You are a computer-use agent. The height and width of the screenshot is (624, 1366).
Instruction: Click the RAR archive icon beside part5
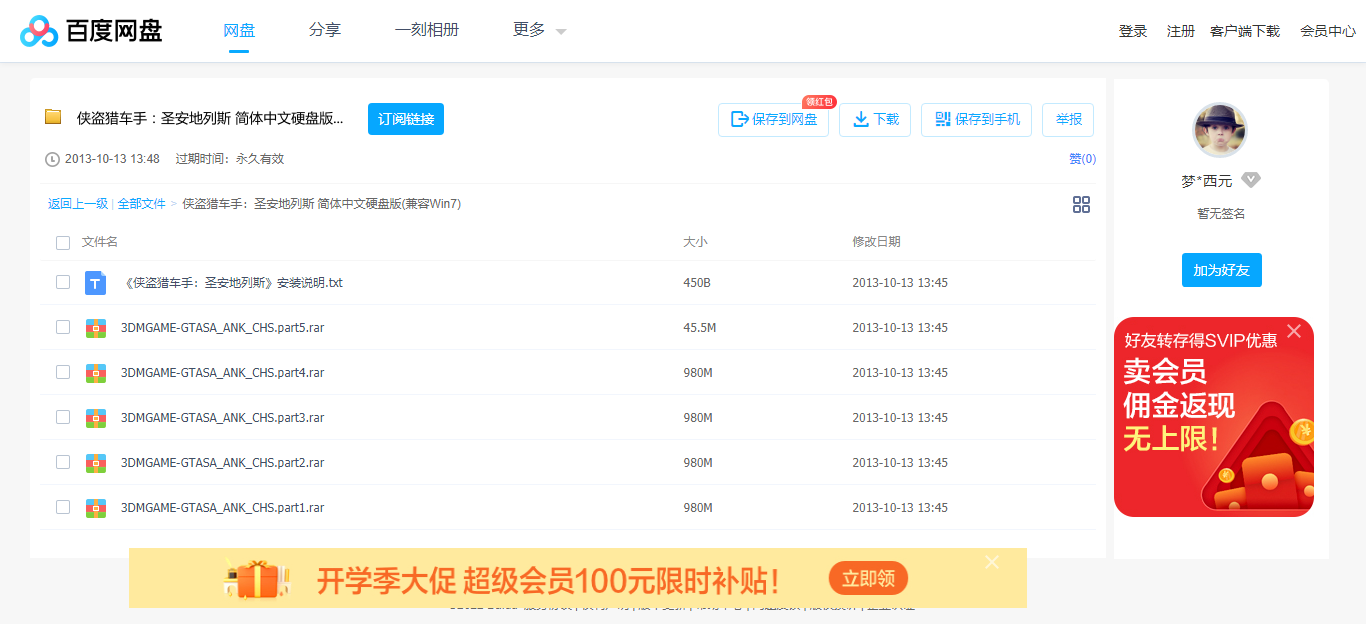pos(95,327)
